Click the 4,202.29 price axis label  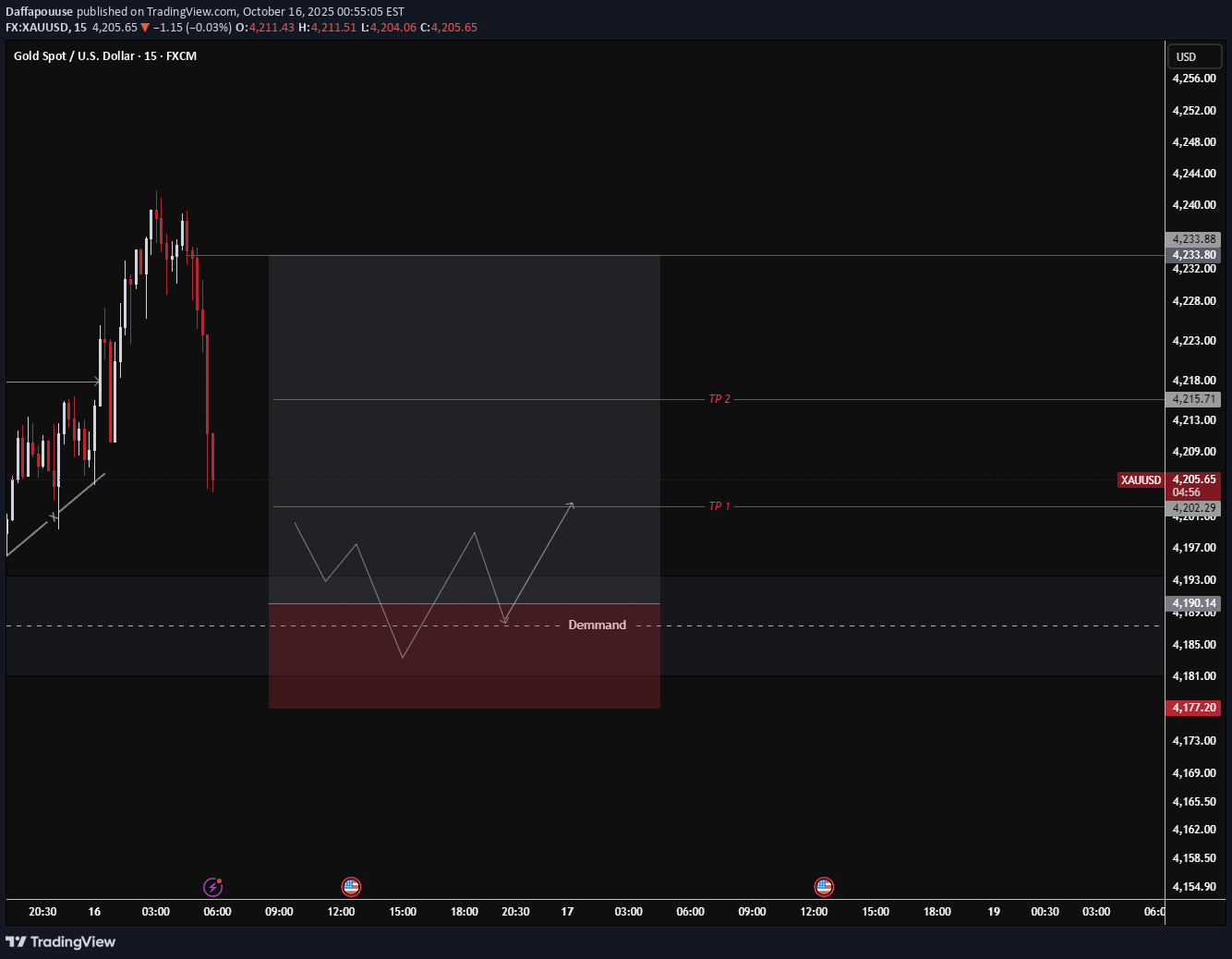tap(1193, 508)
